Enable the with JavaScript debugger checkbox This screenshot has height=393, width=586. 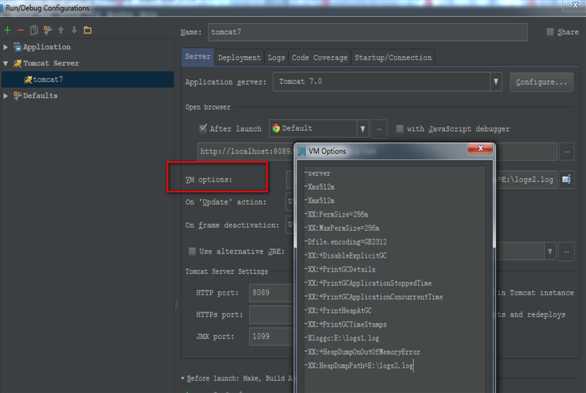400,129
